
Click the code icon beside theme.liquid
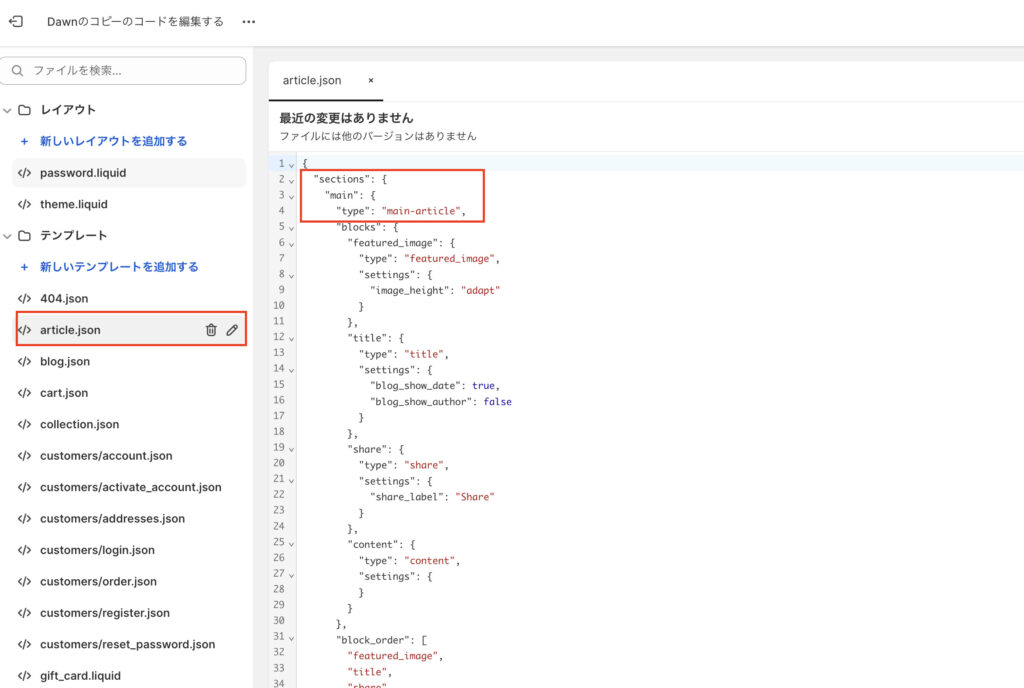click(x=24, y=204)
